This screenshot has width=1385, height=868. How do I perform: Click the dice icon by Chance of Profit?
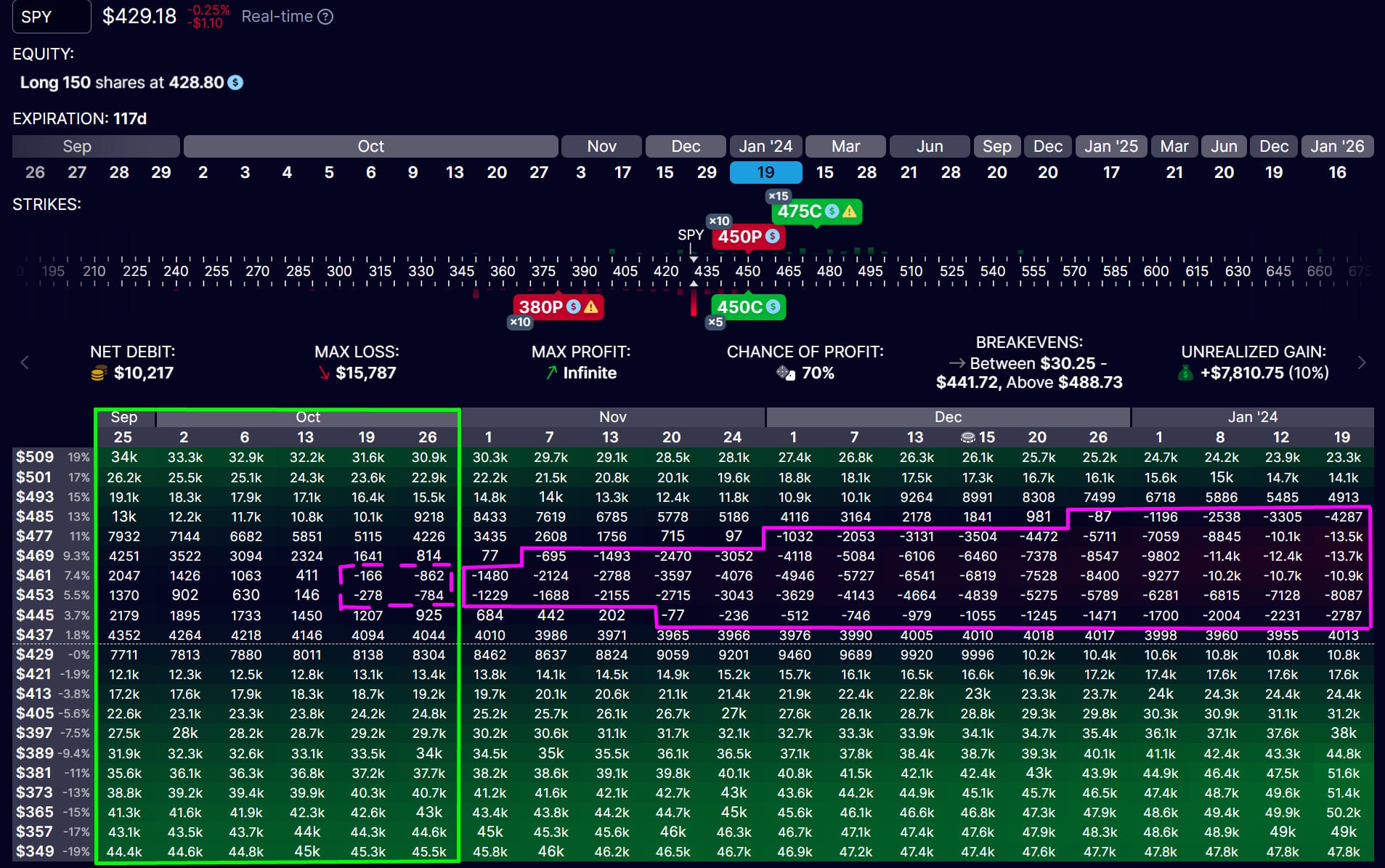786,373
